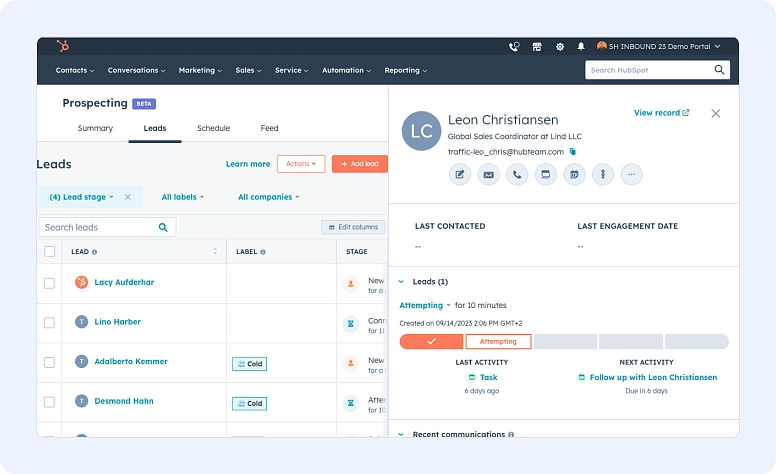Open the All companies filter dropdown
This screenshot has height=474, width=776.
click(x=268, y=197)
